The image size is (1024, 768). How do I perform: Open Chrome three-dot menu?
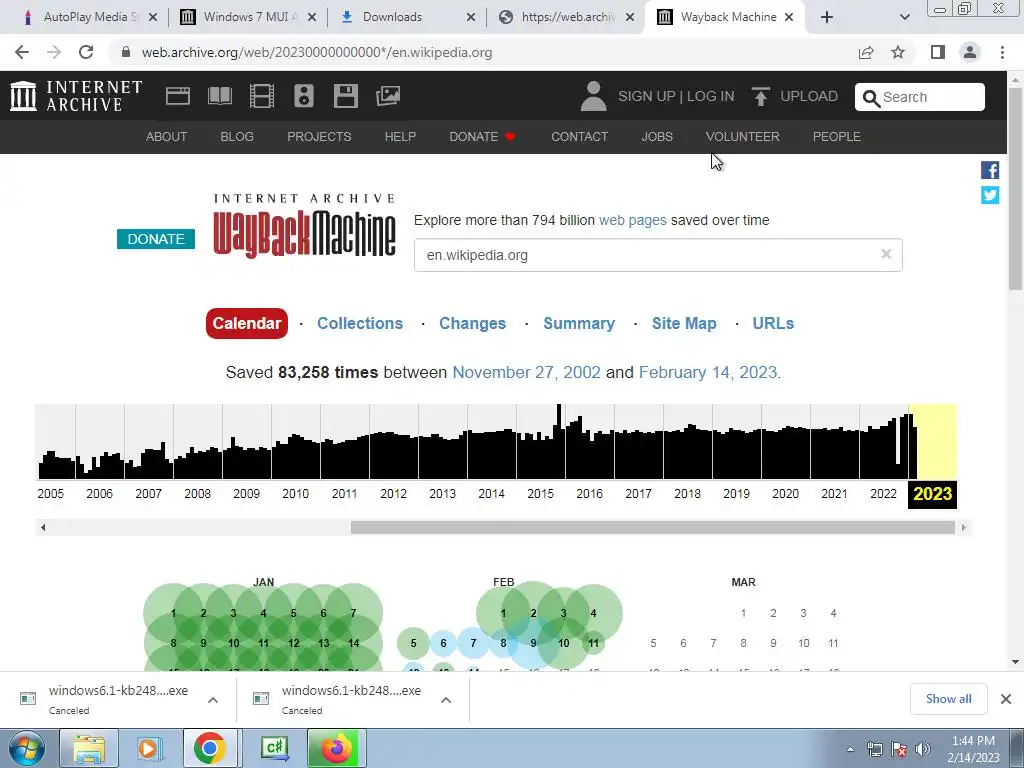point(1002,52)
